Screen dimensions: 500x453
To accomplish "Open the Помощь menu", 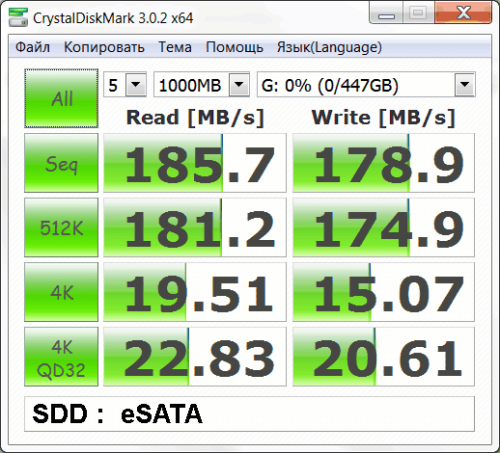I will click(x=234, y=47).
